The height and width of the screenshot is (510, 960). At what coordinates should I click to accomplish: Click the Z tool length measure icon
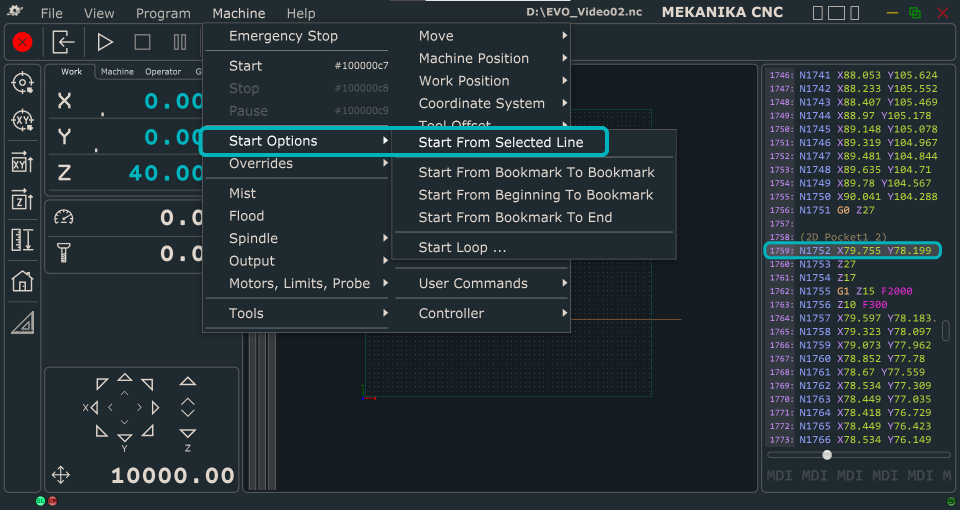point(23,241)
